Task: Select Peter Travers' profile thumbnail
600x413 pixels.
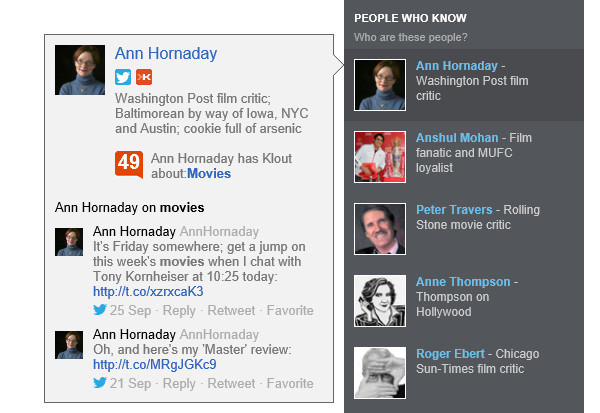Action: [x=380, y=229]
